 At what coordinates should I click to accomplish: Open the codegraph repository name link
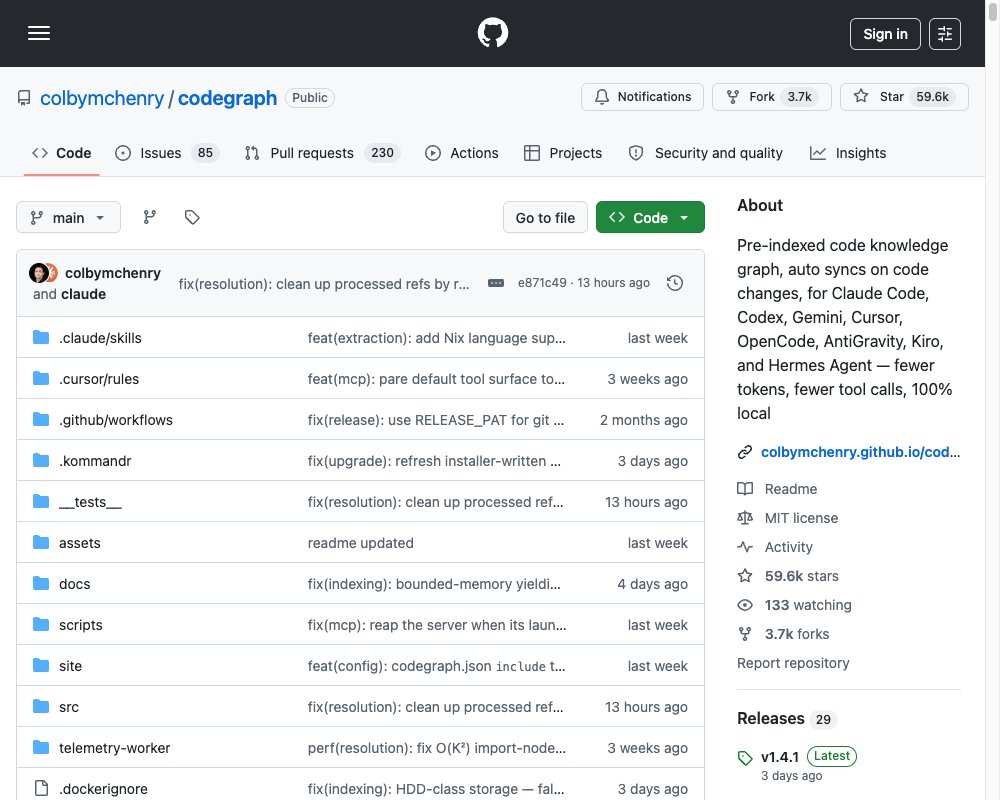click(227, 98)
